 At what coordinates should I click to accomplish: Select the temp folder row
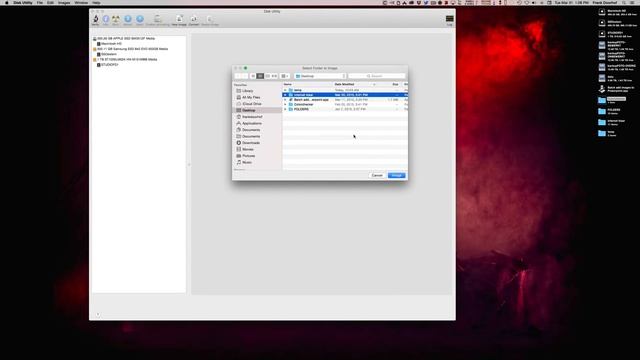(345, 90)
